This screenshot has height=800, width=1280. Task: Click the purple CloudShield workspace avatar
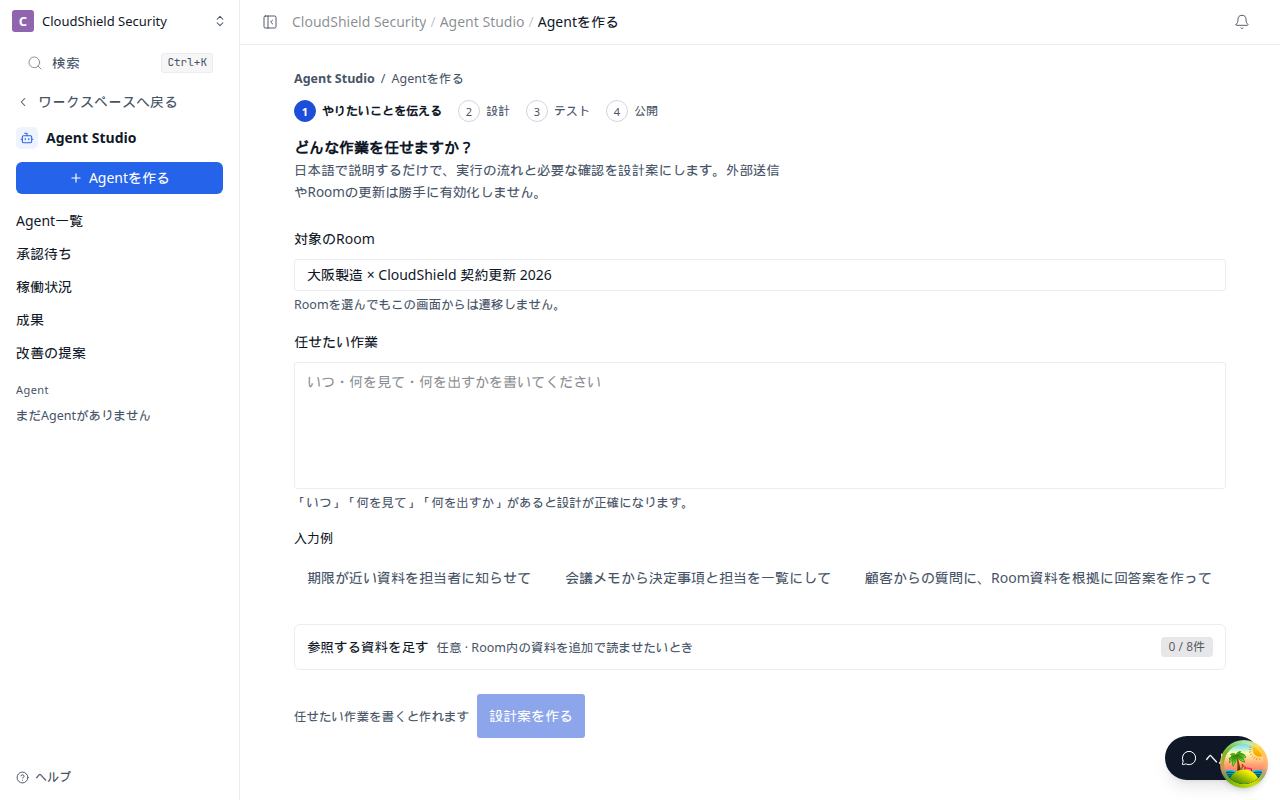click(23, 21)
